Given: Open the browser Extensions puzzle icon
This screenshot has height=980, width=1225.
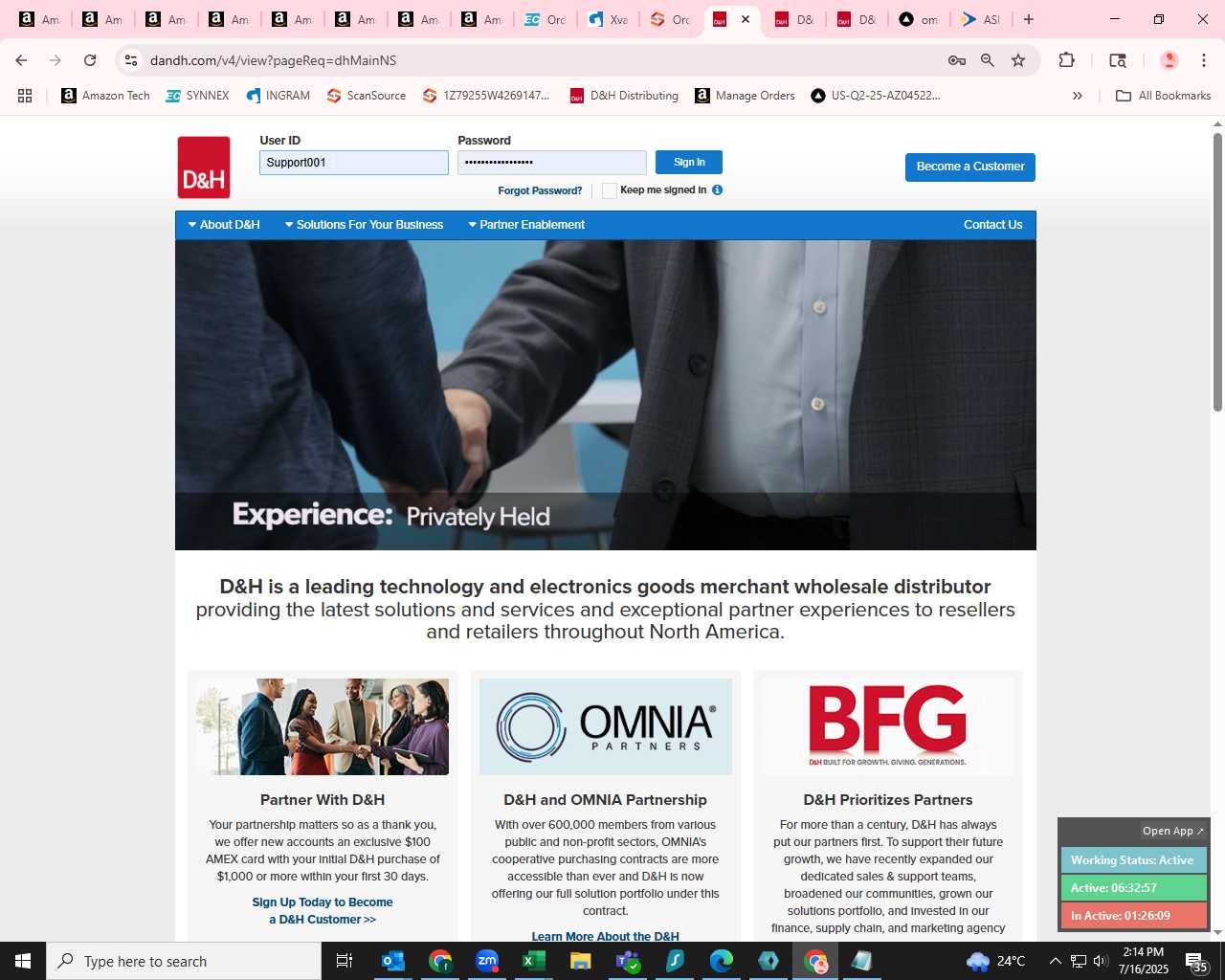Looking at the screenshot, I should pyautogui.click(x=1066, y=60).
